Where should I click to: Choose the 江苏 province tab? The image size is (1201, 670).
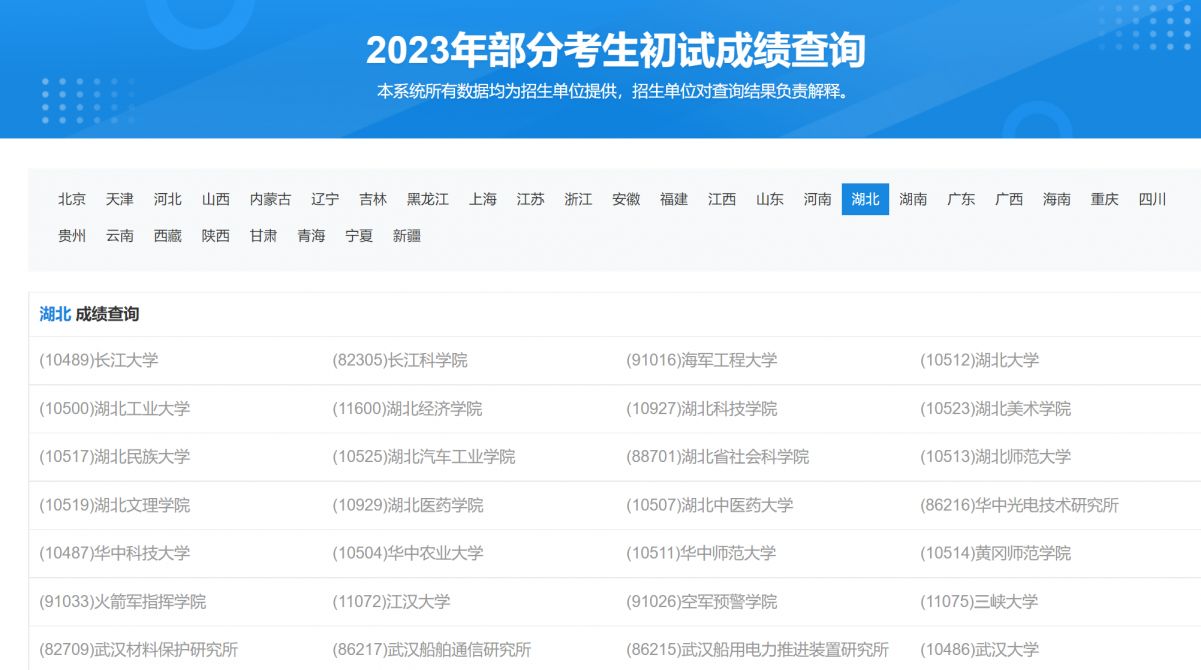[x=531, y=199]
